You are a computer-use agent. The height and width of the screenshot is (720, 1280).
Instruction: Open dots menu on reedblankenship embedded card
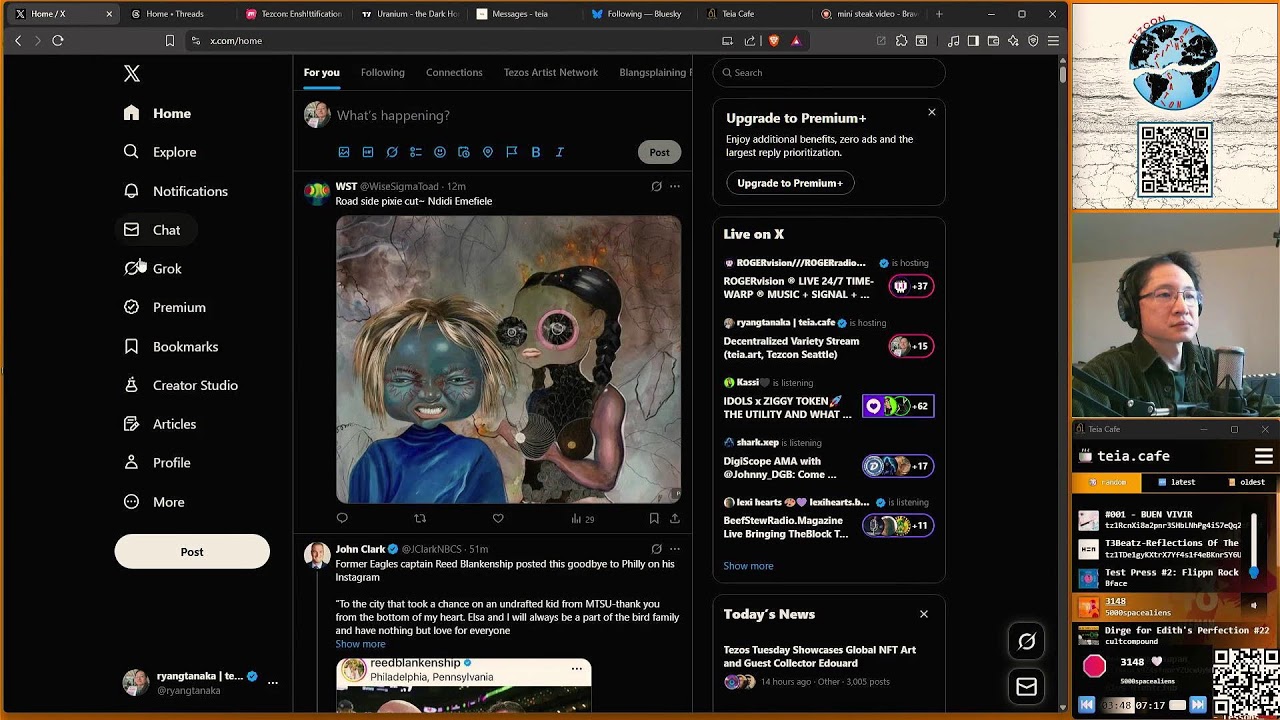(576, 669)
